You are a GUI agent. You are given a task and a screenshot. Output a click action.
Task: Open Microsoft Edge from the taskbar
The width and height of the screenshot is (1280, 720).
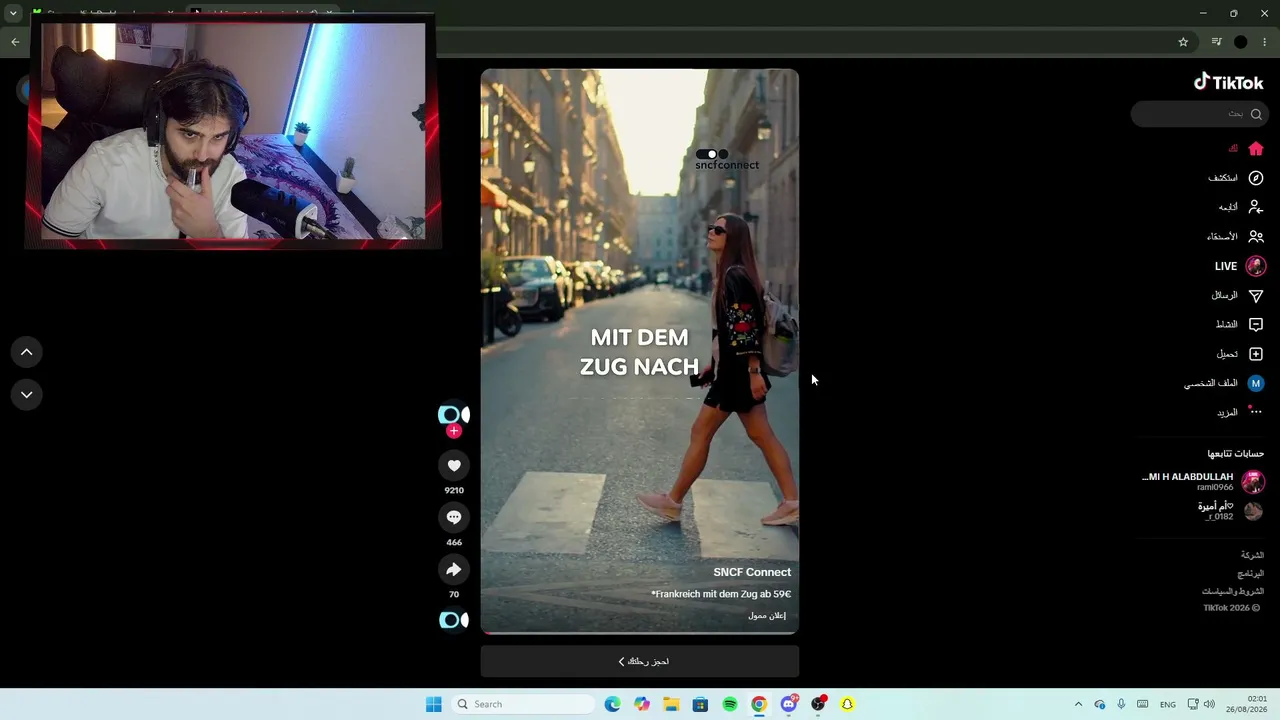(x=613, y=704)
